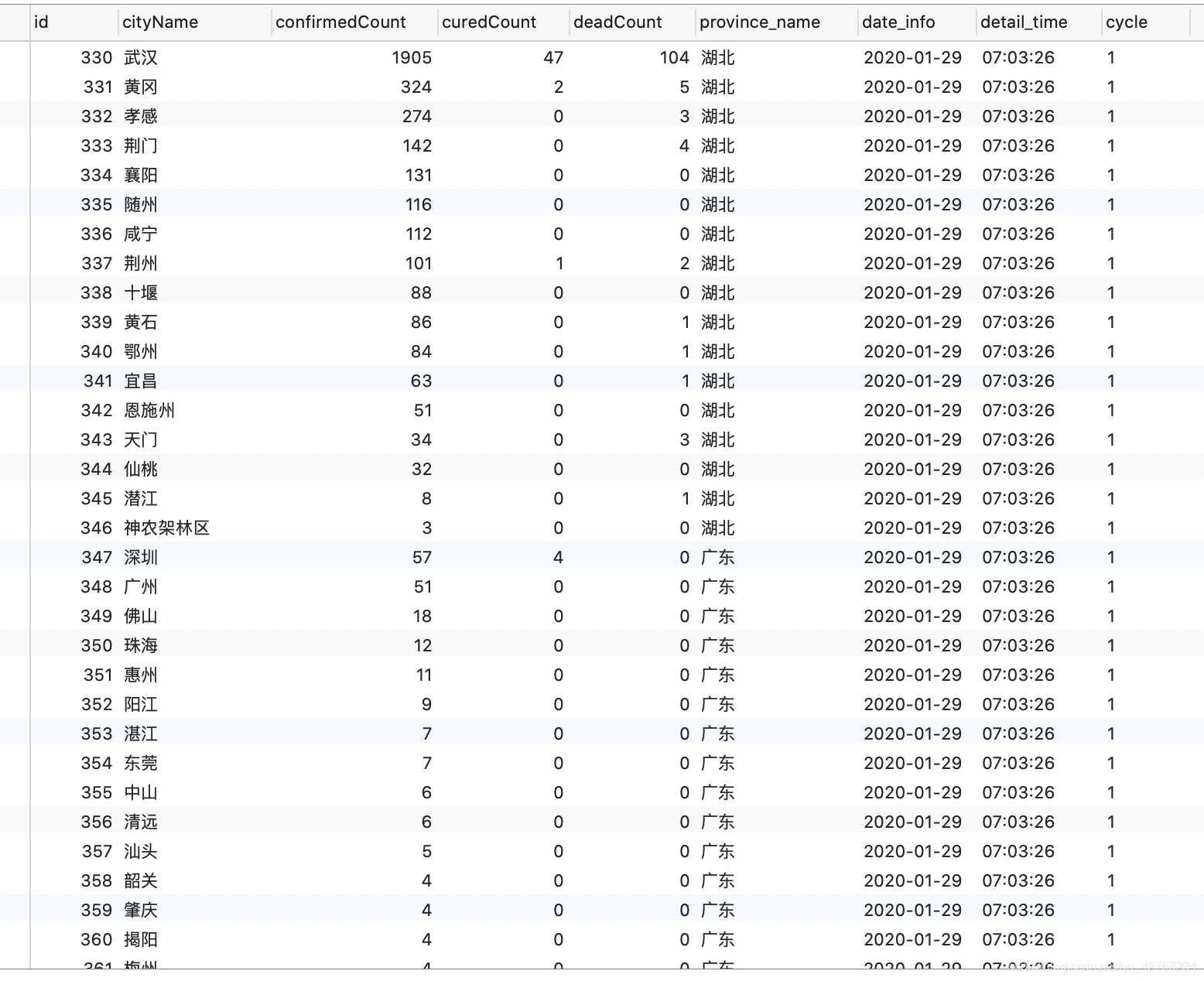Select city name cell 惠州

point(141,675)
